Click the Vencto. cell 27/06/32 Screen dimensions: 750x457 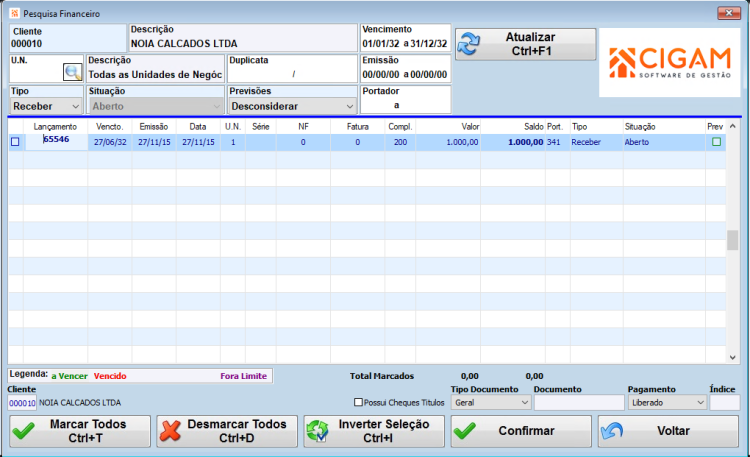pos(110,142)
